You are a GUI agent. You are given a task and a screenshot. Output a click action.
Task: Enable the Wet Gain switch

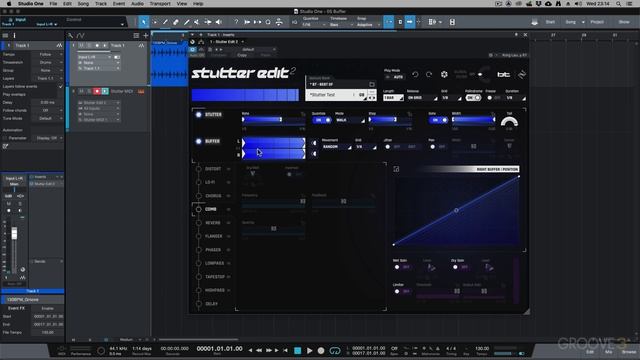point(402,267)
